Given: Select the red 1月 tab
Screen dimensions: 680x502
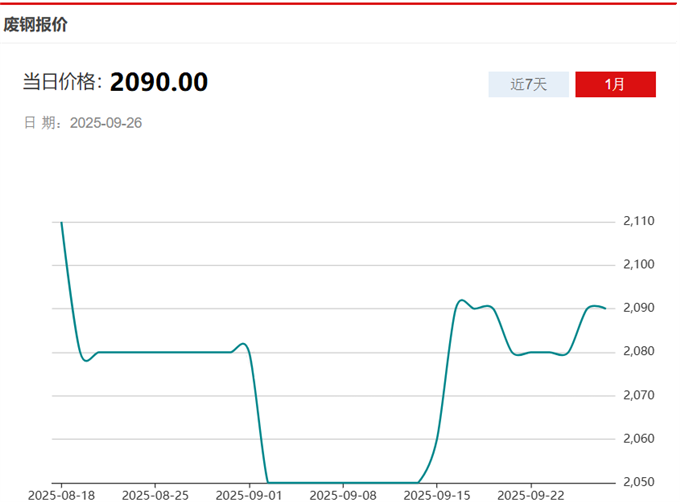Looking at the screenshot, I should (615, 85).
